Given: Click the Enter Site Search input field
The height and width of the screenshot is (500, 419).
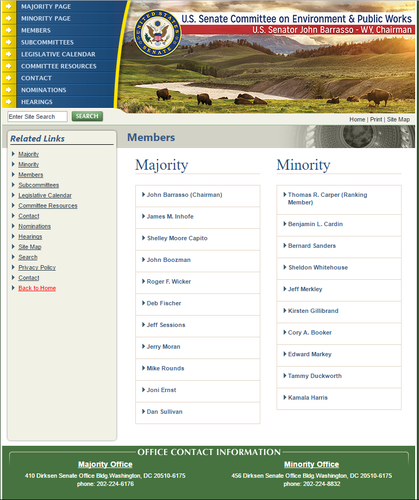Looking at the screenshot, I should [x=37, y=117].
